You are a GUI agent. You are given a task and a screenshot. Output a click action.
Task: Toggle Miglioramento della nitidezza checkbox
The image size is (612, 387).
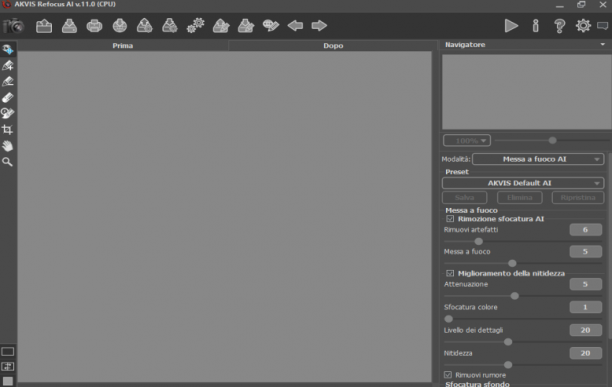point(450,273)
